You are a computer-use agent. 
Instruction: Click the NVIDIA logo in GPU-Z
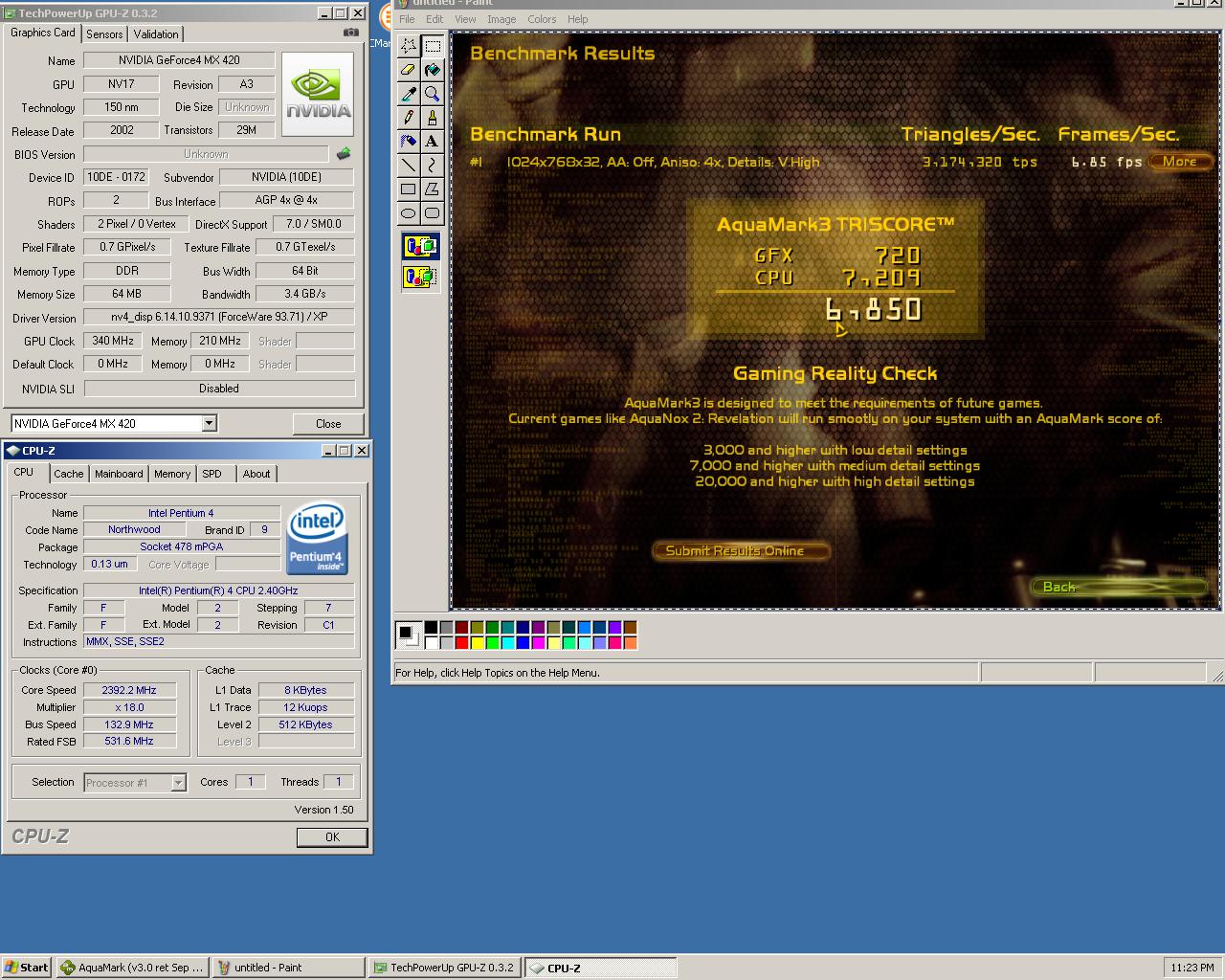pos(318,94)
